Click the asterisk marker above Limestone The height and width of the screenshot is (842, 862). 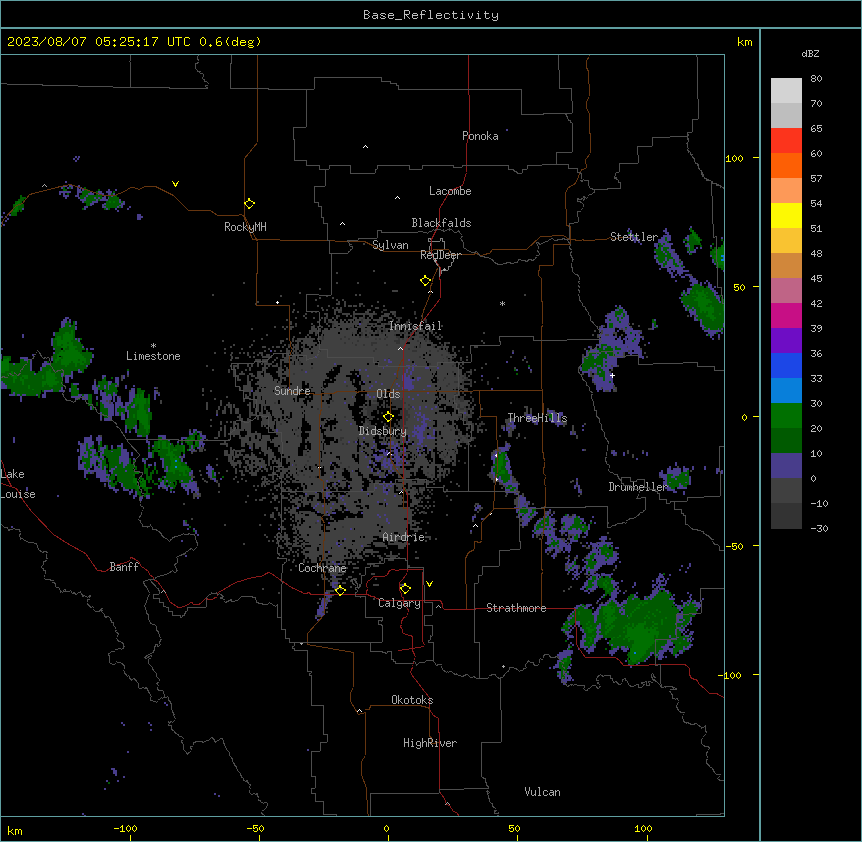pyautogui.click(x=153, y=346)
